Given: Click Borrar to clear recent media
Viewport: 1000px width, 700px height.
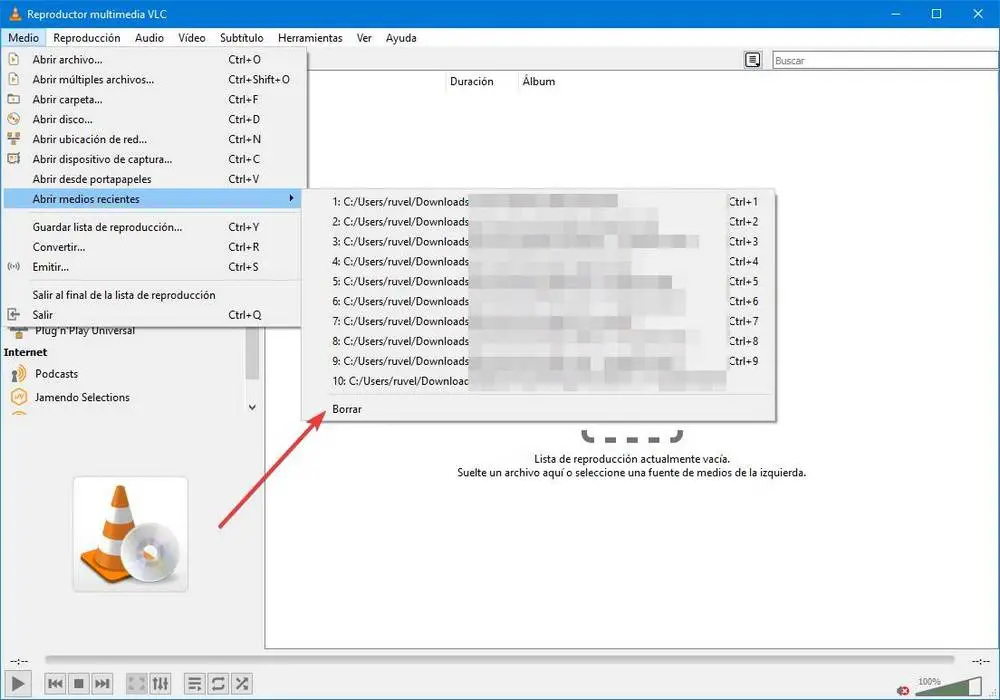Looking at the screenshot, I should pos(538,409).
